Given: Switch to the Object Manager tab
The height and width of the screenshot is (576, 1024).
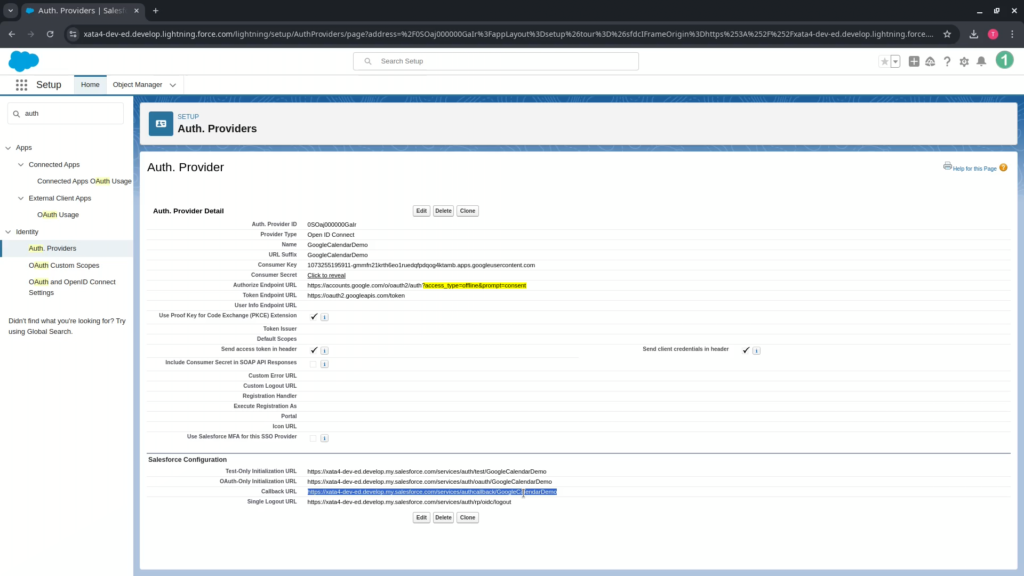Looking at the screenshot, I should point(137,85).
